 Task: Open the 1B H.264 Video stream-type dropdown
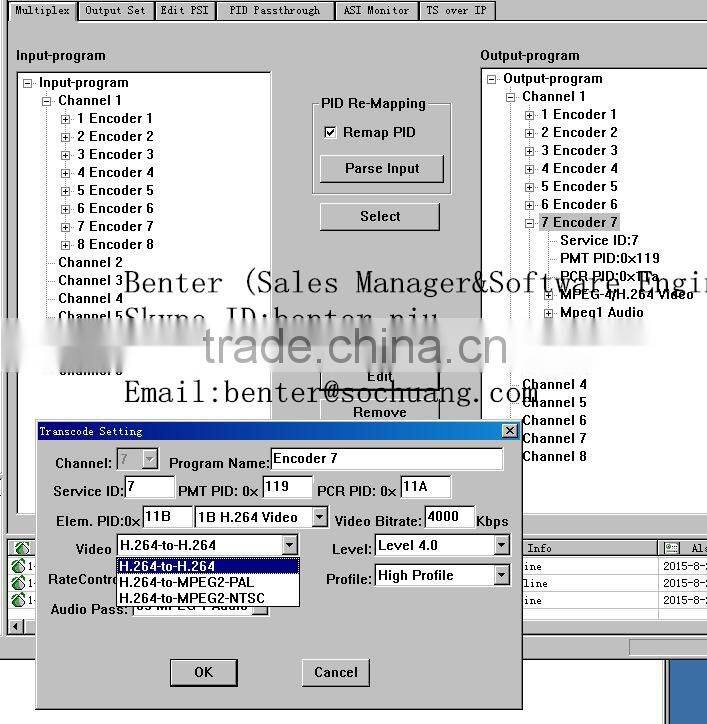320,517
